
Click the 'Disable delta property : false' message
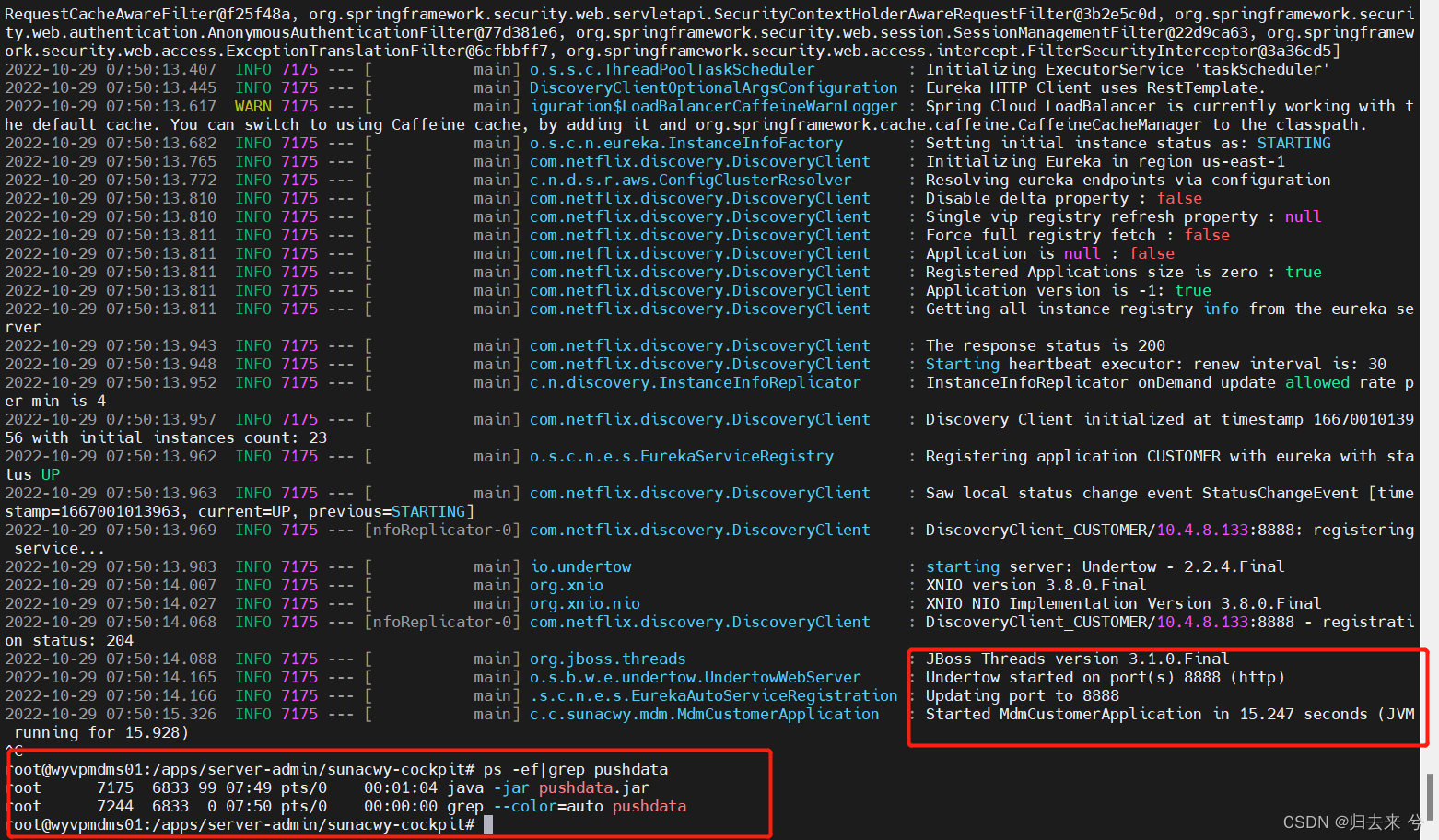(1064, 199)
